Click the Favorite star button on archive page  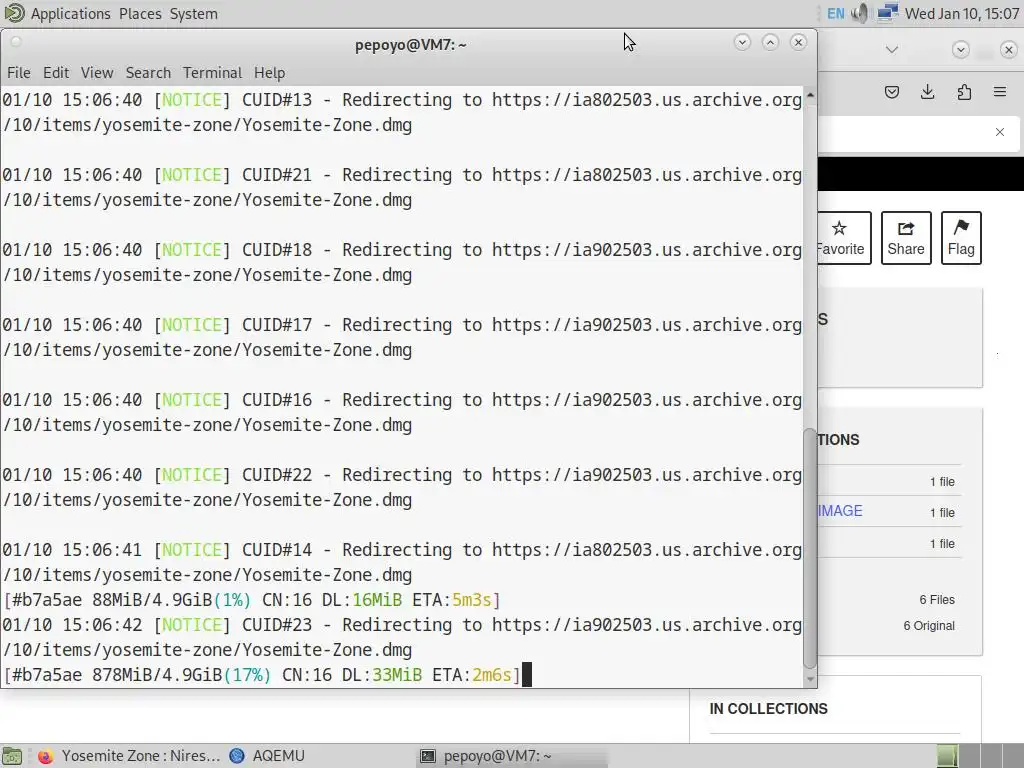[844, 238]
